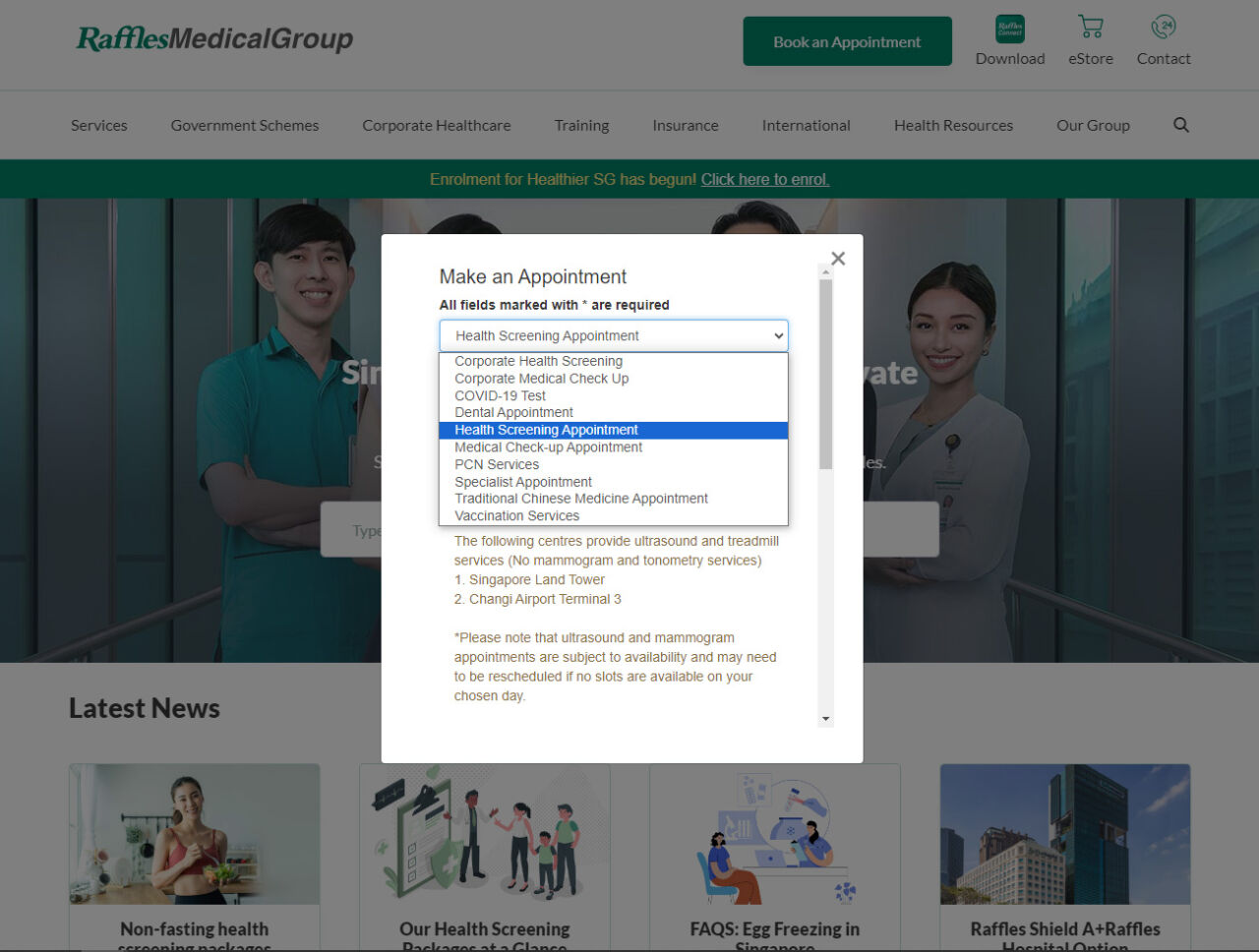Open the search magnifier icon

tap(1180, 125)
